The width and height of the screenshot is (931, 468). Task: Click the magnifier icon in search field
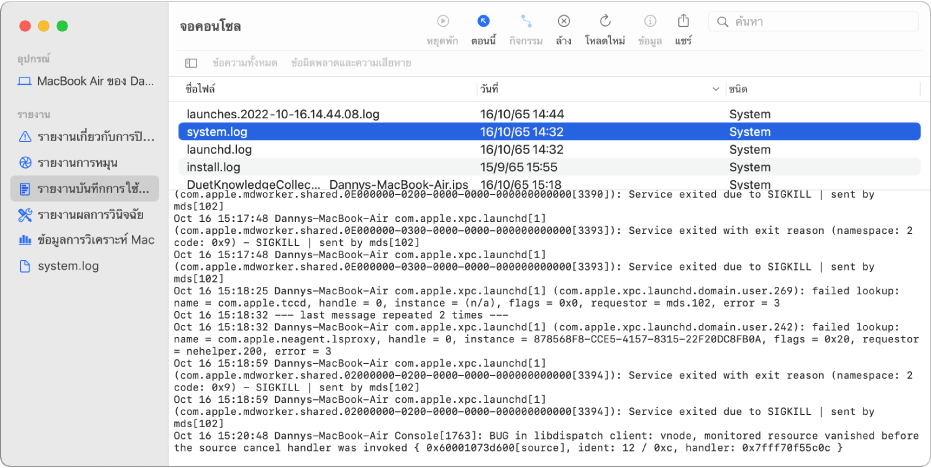pos(723,22)
